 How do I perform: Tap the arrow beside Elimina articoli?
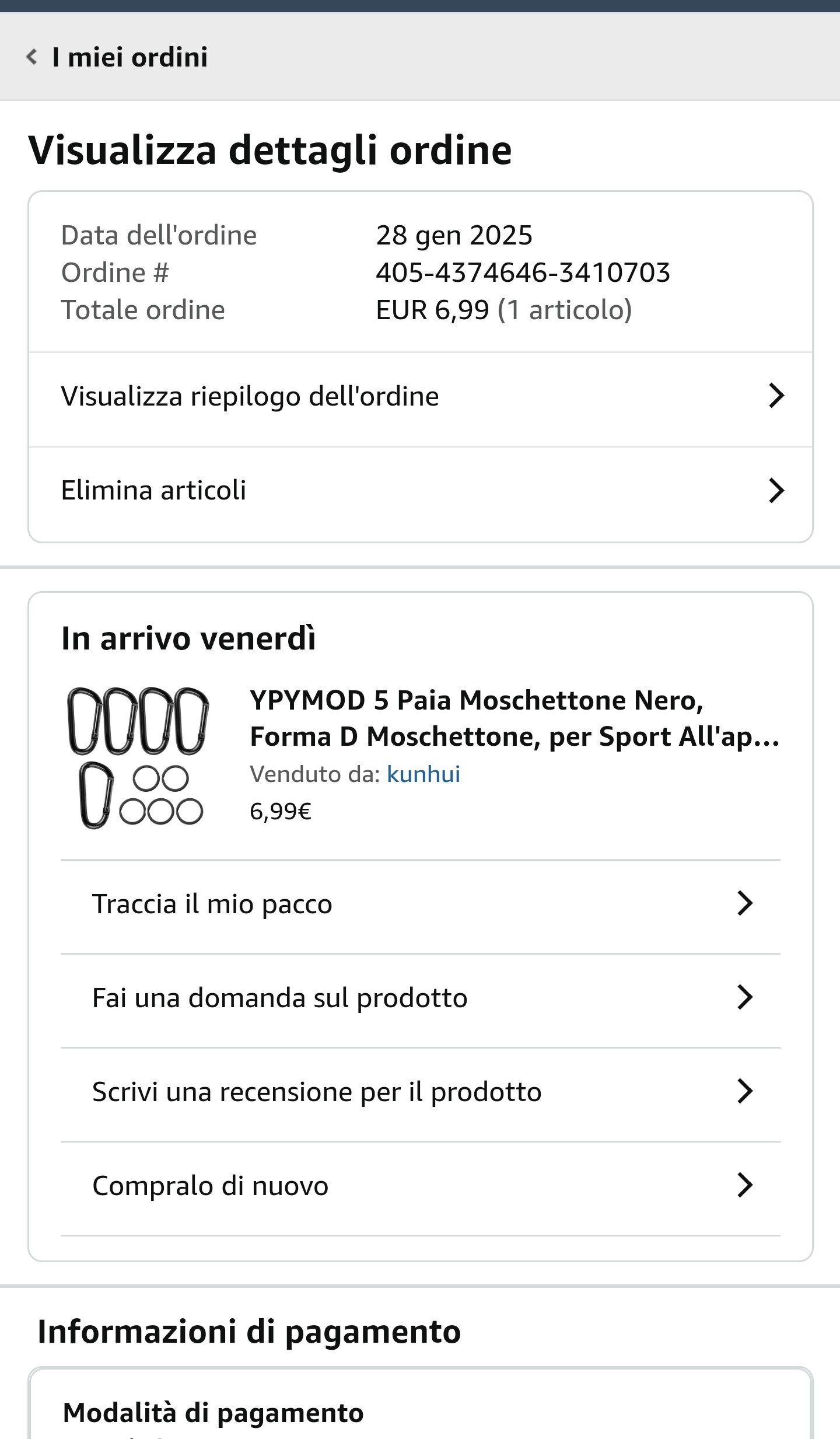click(776, 490)
